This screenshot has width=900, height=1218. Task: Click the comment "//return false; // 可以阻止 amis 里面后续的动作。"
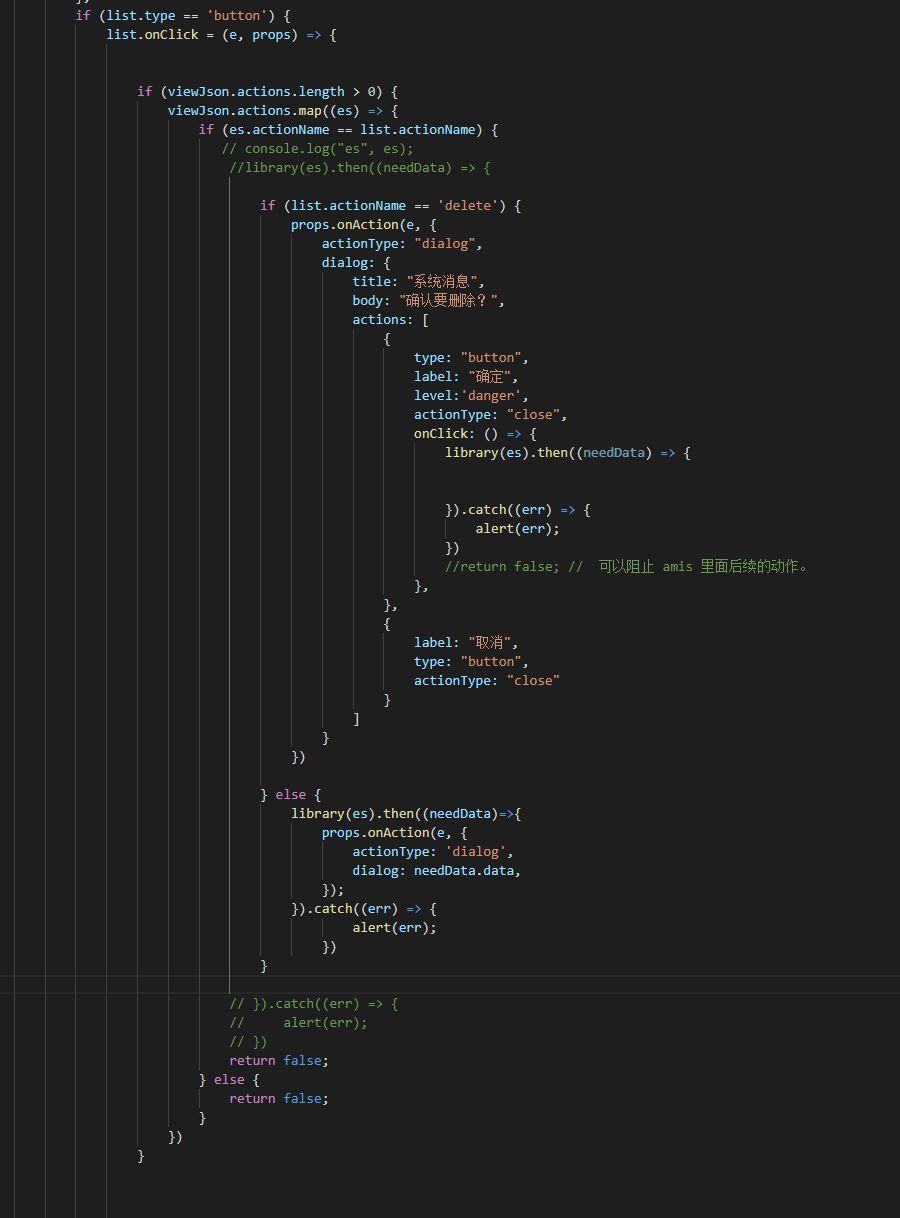(x=626, y=567)
